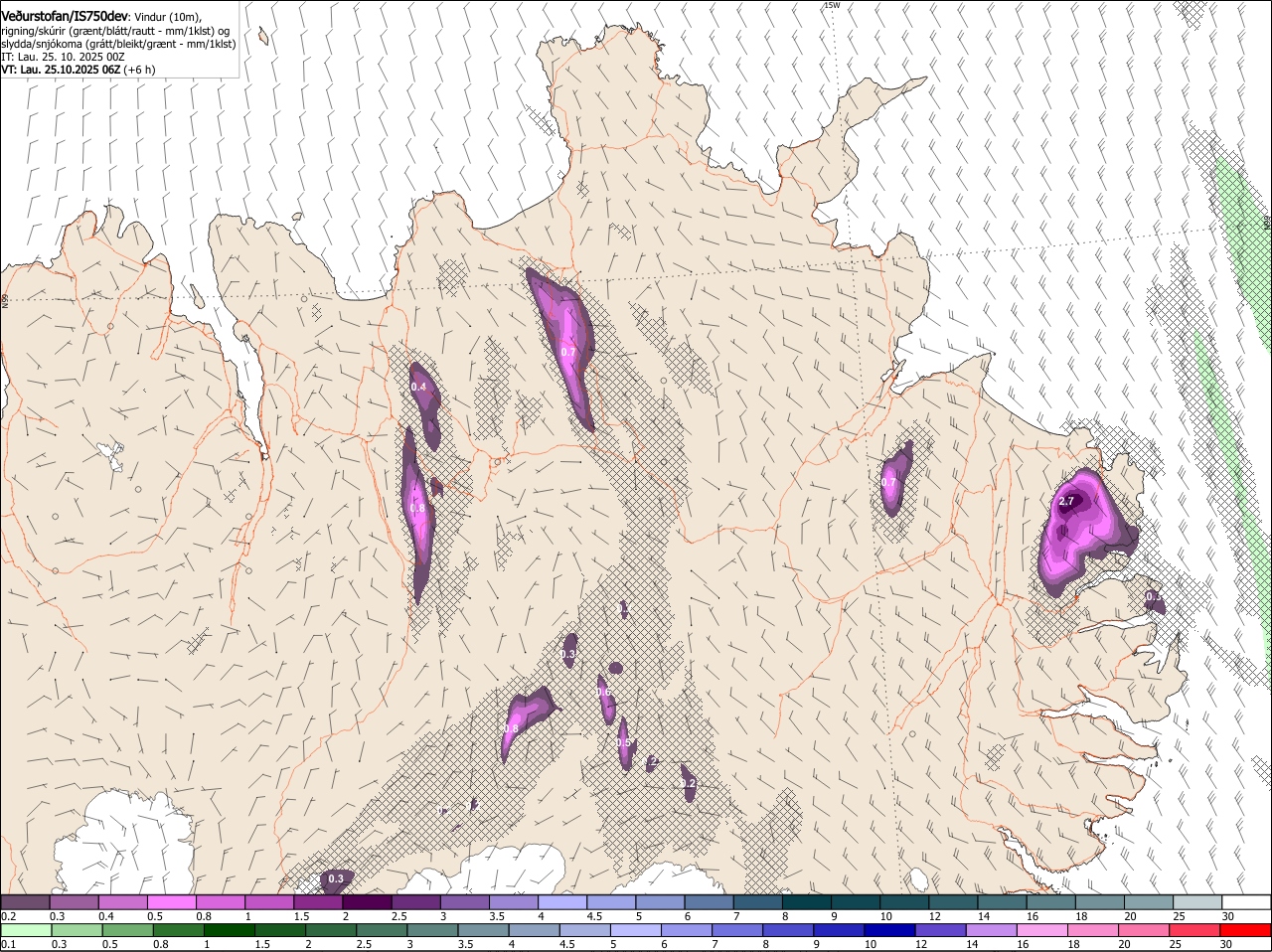Screen dimensions: 1272x952
Task: Select the bright magenta swatch in the top legend row
Action: (x=172, y=901)
